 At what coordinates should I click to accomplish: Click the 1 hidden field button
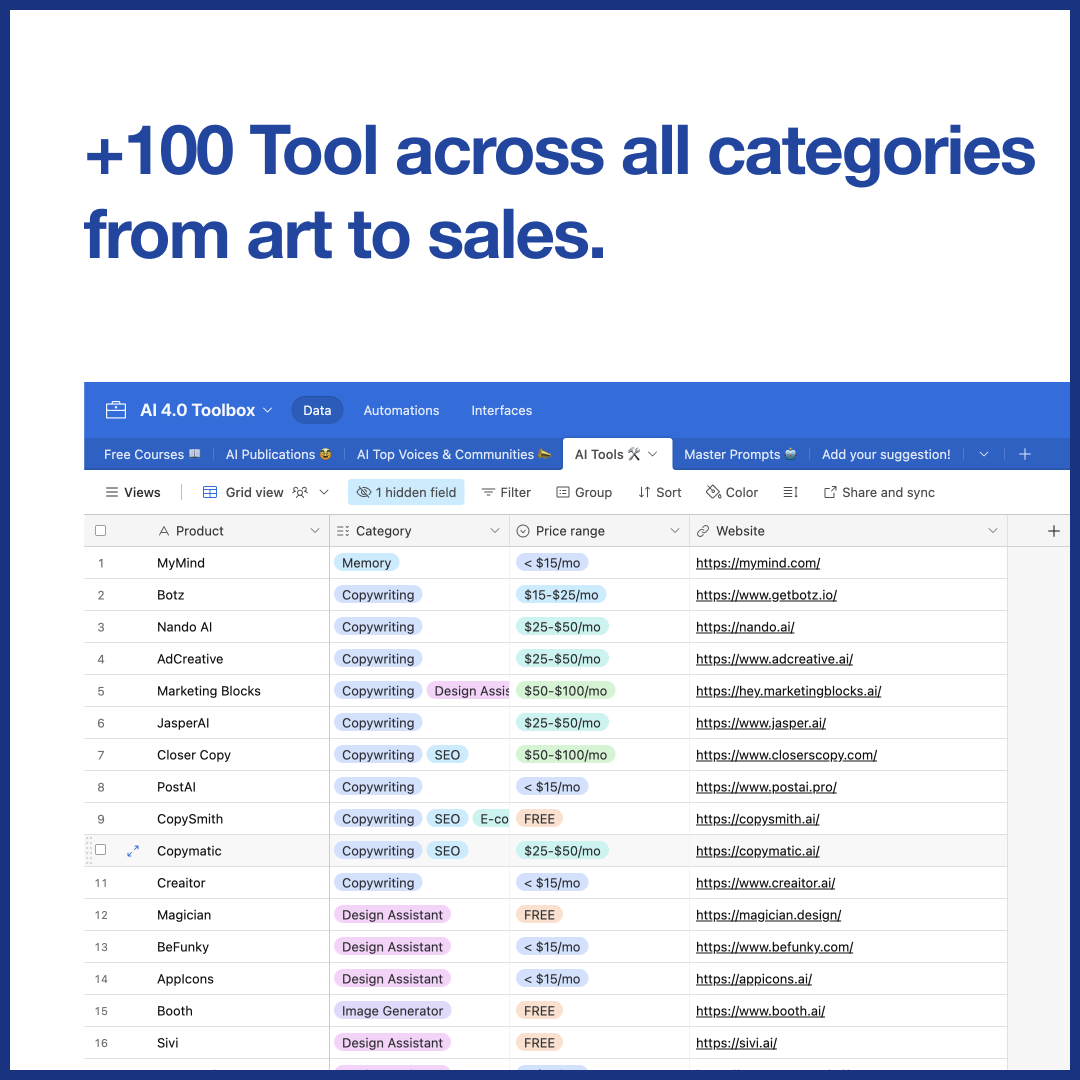(406, 492)
